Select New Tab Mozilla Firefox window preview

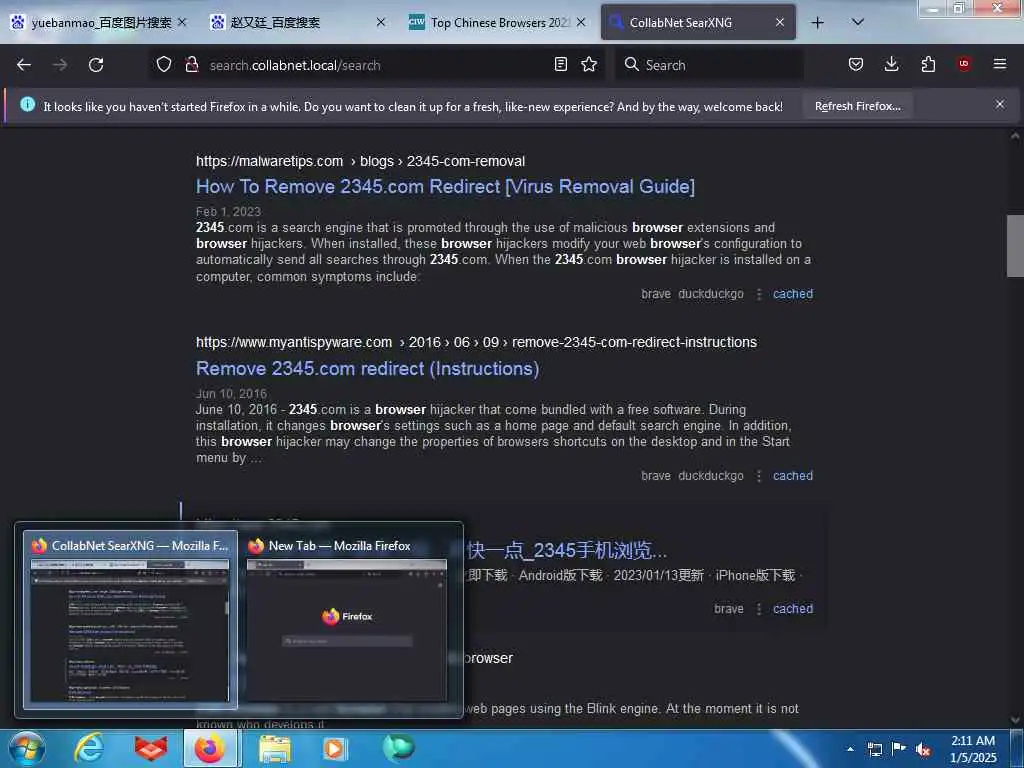coord(347,619)
